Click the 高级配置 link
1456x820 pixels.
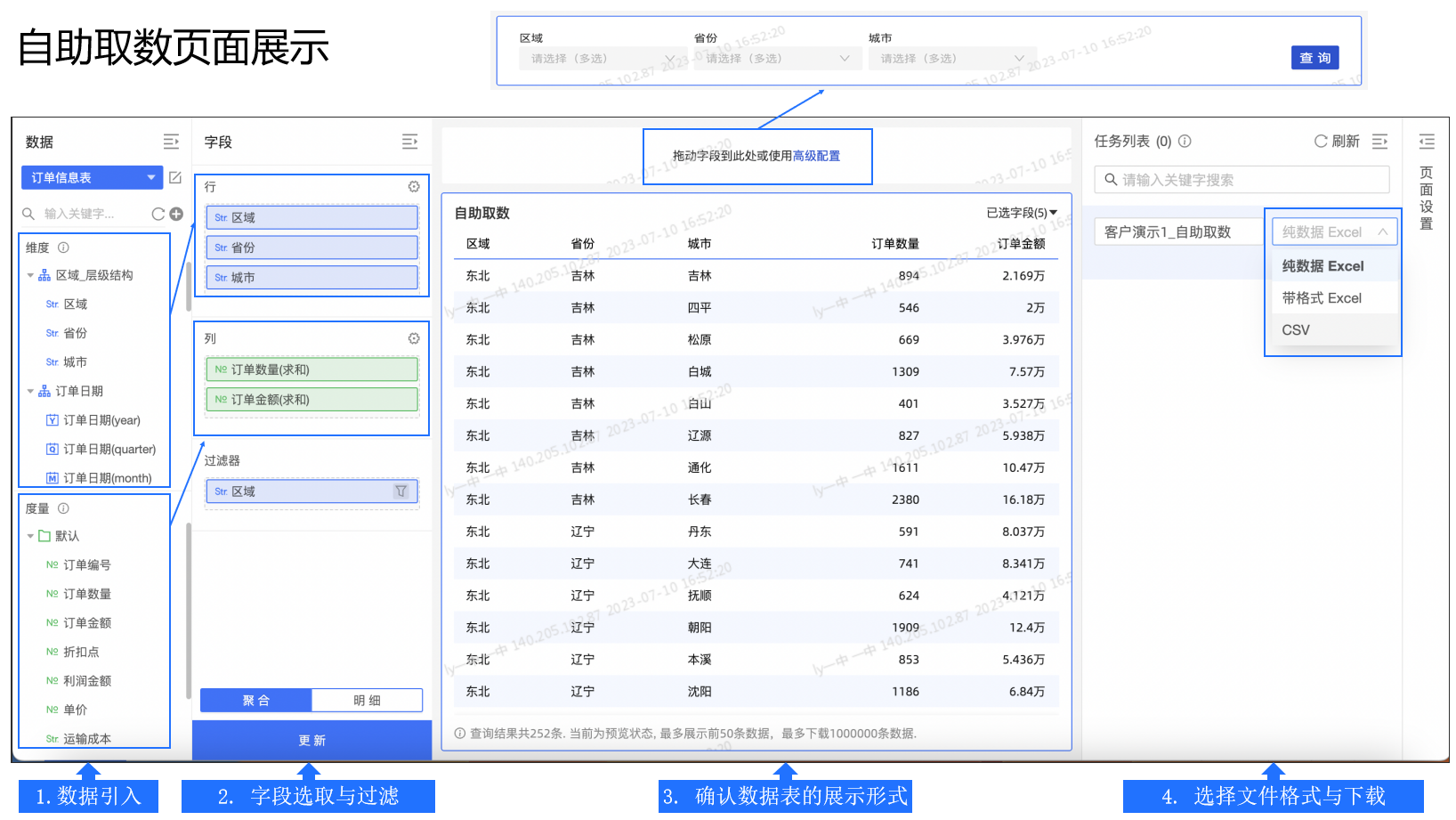pos(816,156)
